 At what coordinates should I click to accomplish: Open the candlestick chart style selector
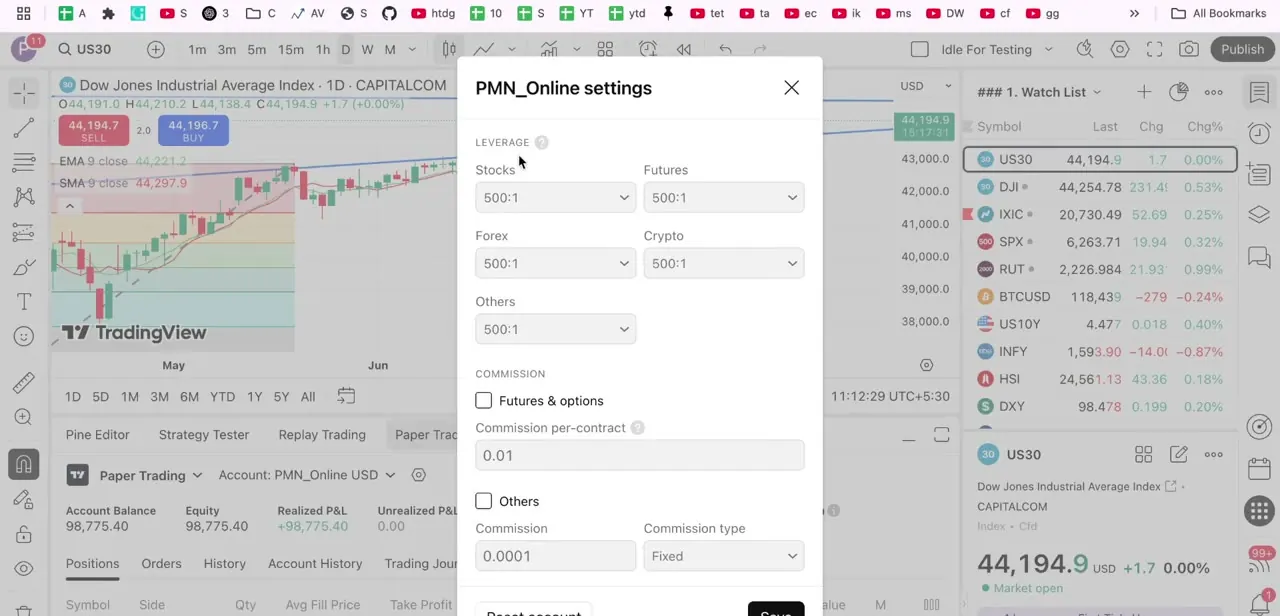point(450,49)
